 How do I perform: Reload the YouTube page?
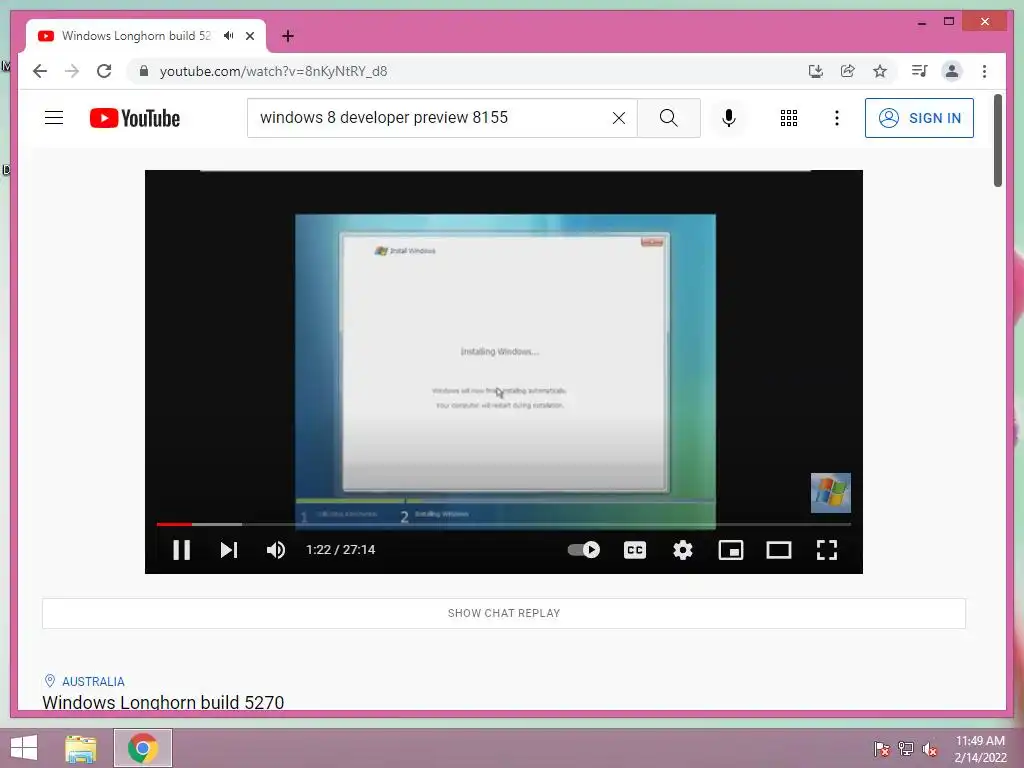[x=104, y=71]
